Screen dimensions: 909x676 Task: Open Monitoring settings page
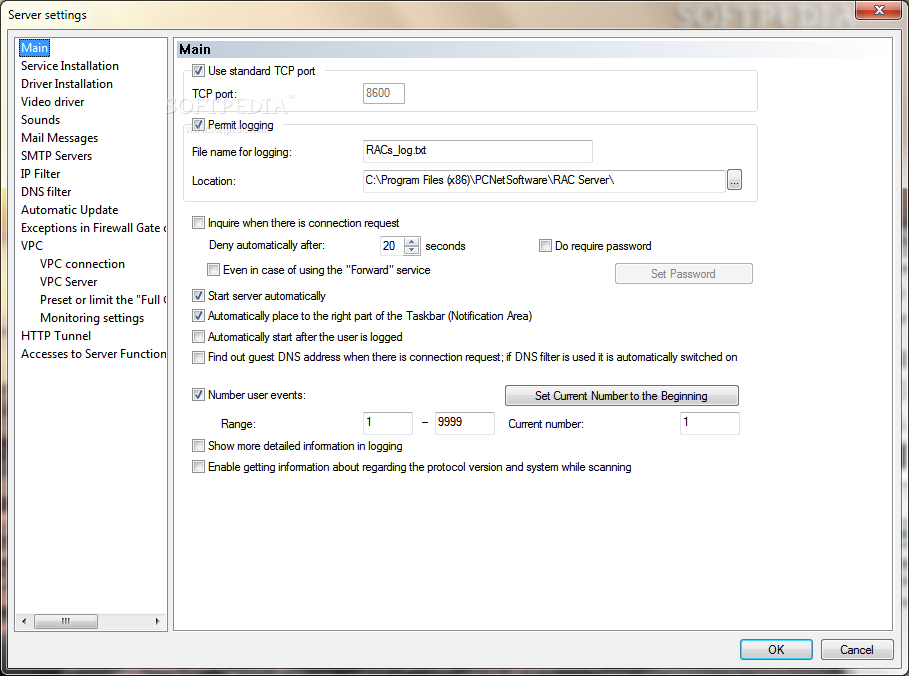92,318
